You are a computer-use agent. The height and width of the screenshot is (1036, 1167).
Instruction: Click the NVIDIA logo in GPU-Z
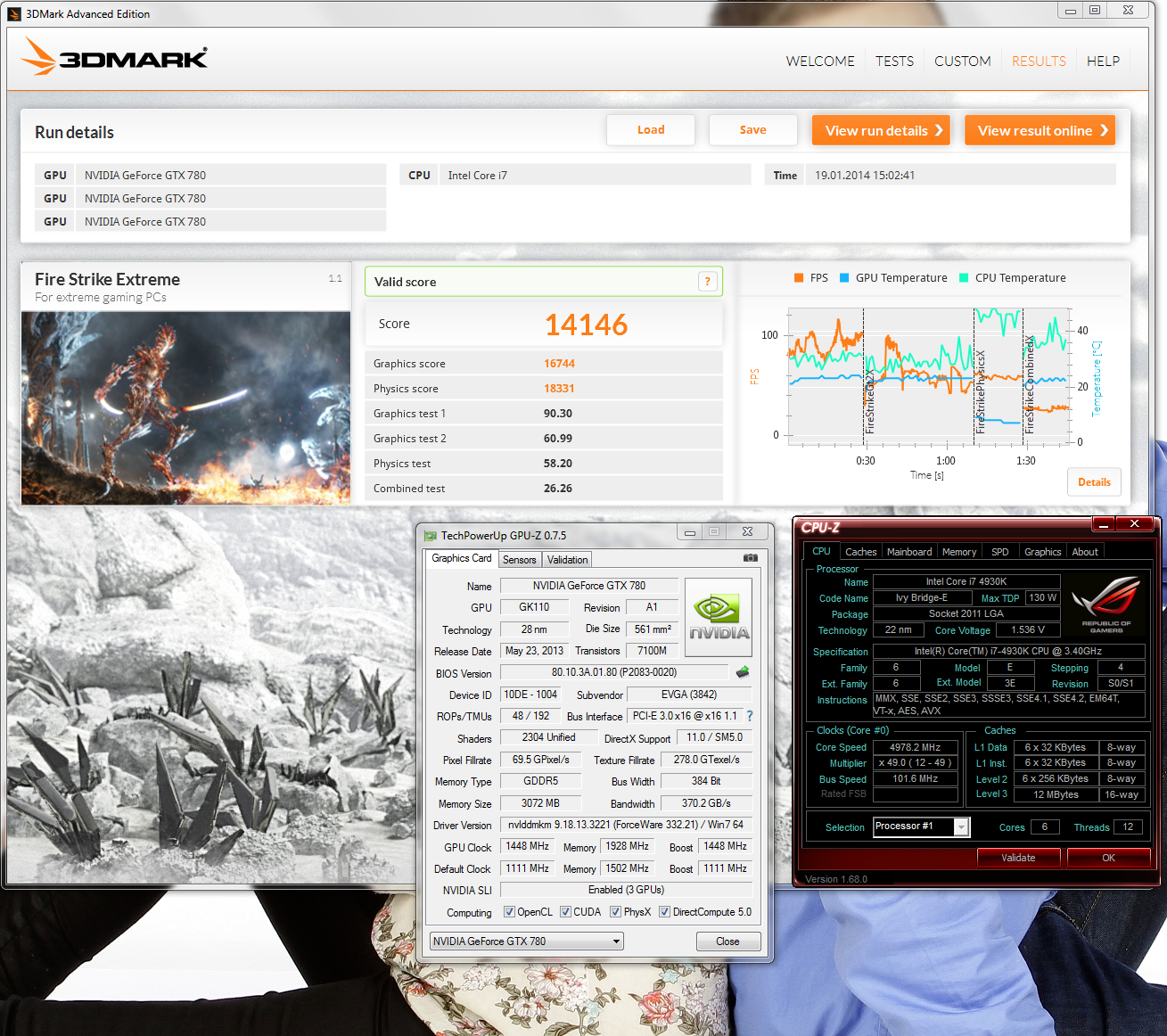719,619
